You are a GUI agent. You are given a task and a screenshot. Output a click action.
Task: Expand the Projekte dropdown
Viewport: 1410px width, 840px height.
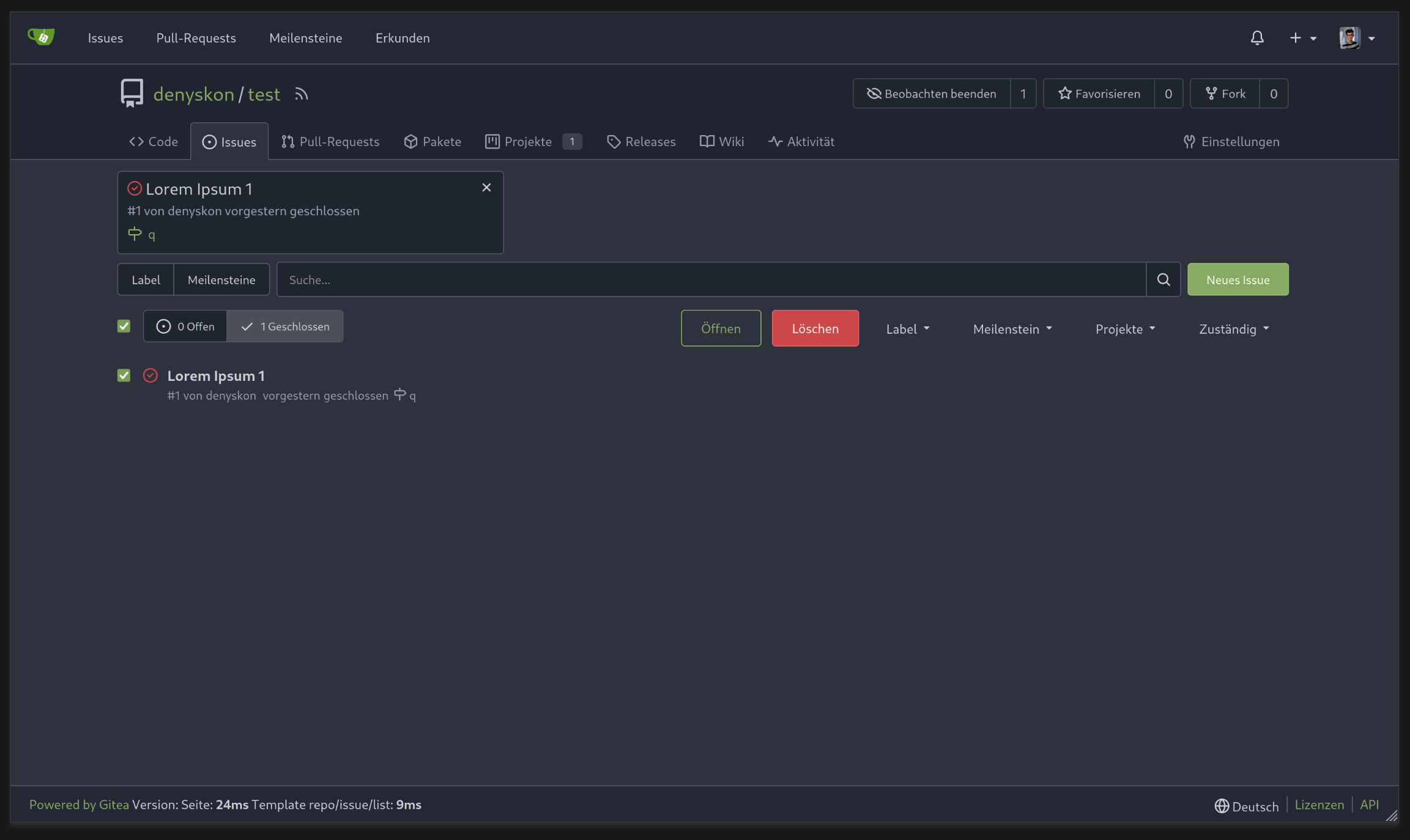pyautogui.click(x=1126, y=329)
